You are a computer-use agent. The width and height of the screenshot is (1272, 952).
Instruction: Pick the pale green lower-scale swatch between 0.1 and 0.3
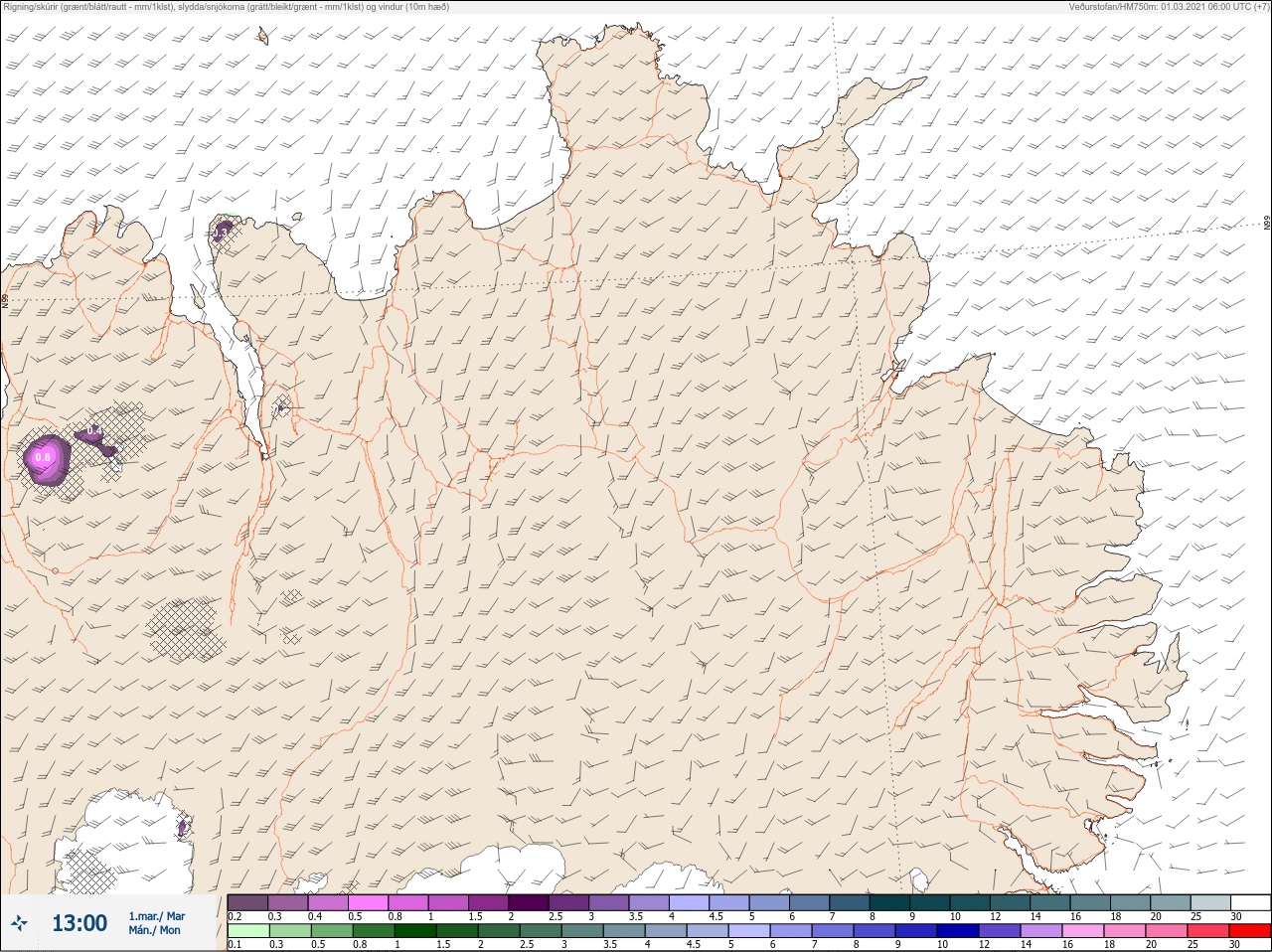247,931
